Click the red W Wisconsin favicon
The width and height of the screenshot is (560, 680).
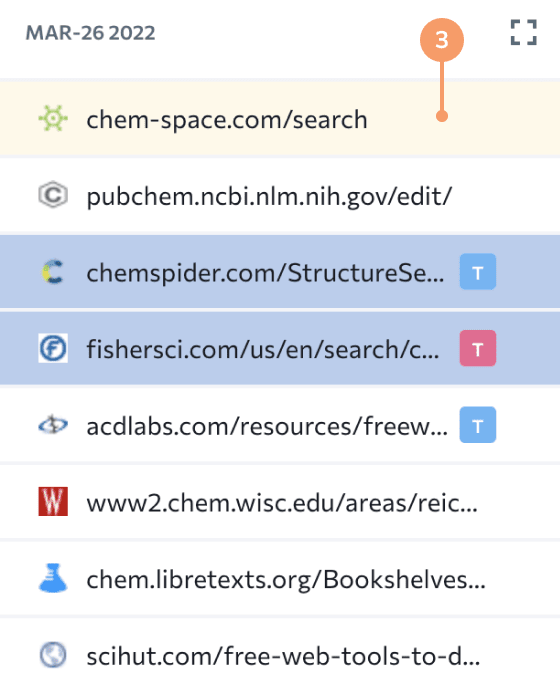pos(53,501)
